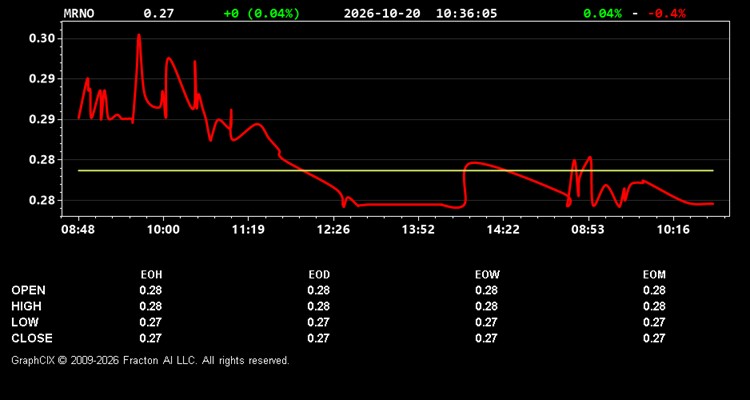Select the EOH column header

[x=151, y=275]
